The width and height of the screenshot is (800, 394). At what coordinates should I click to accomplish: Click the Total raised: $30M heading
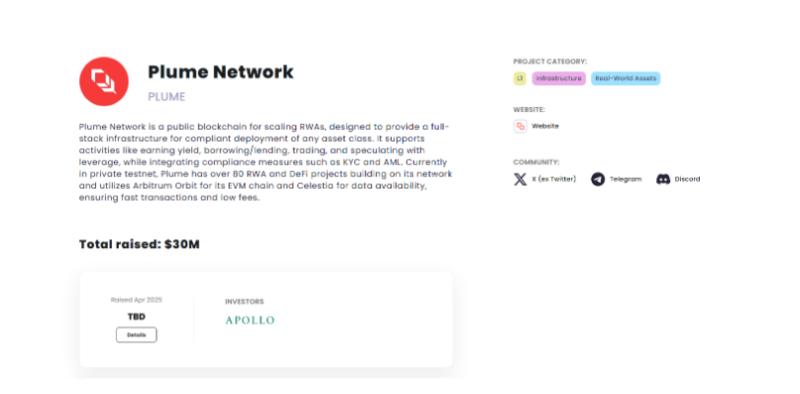139,244
